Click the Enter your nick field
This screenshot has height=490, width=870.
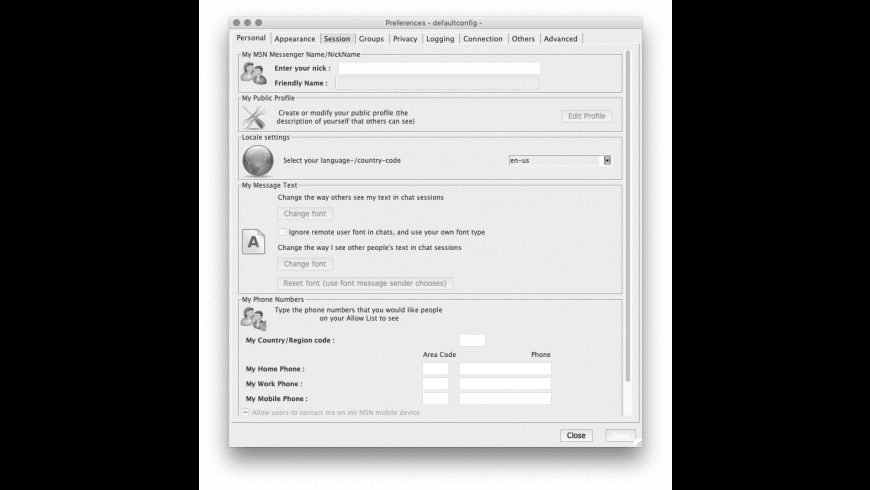point(439,68)
